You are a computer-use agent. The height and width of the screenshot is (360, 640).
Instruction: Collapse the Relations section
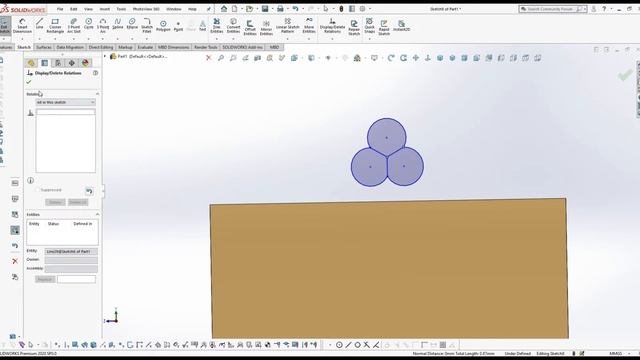coord(97,94)
